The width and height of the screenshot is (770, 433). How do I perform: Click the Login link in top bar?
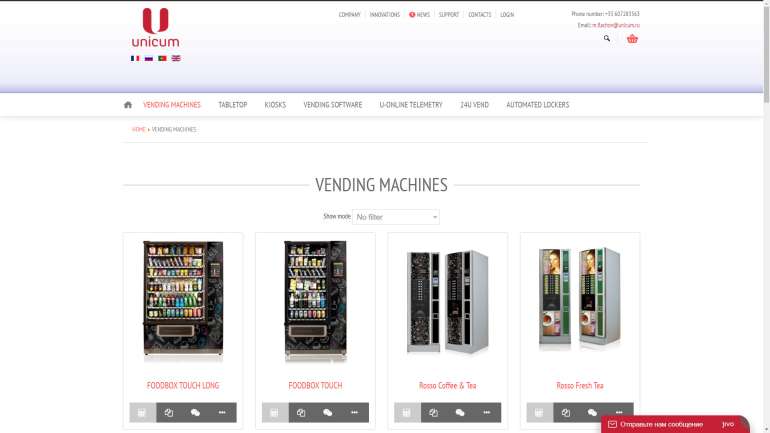coord(507,15)
